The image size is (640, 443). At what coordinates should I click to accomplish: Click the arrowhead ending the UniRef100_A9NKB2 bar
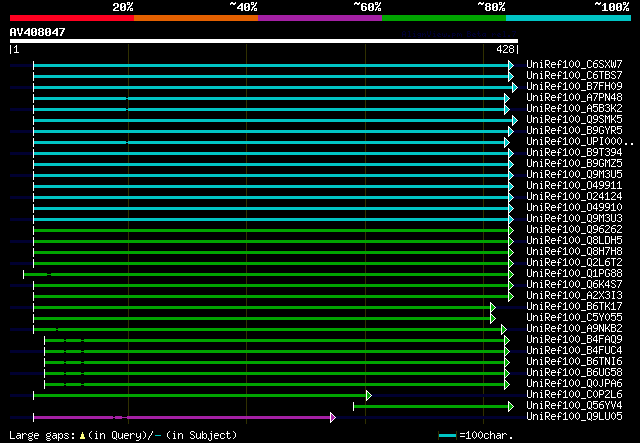[504, 329]
